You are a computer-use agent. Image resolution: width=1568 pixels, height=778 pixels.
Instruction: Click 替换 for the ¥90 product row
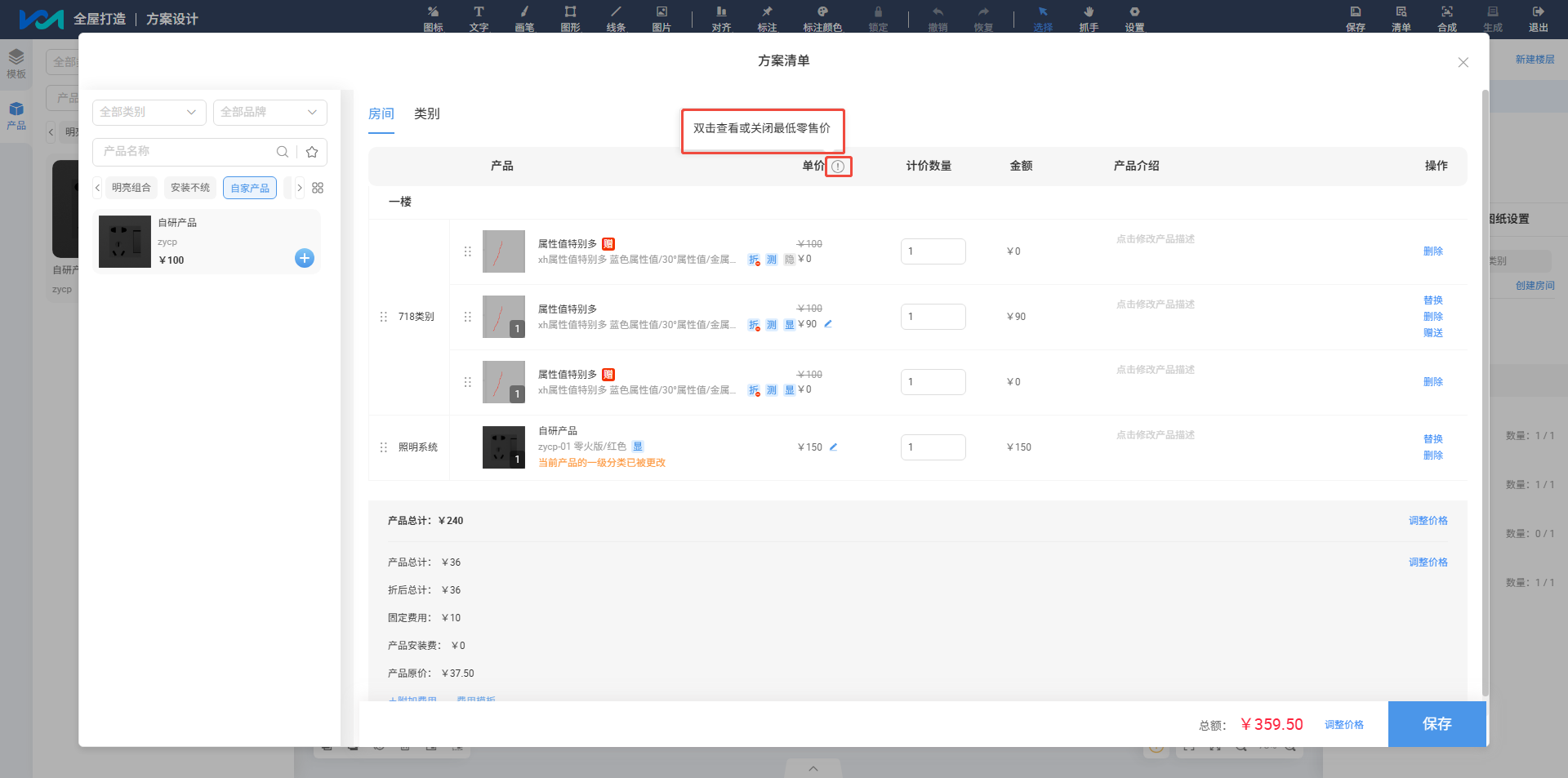[1433, 300]
